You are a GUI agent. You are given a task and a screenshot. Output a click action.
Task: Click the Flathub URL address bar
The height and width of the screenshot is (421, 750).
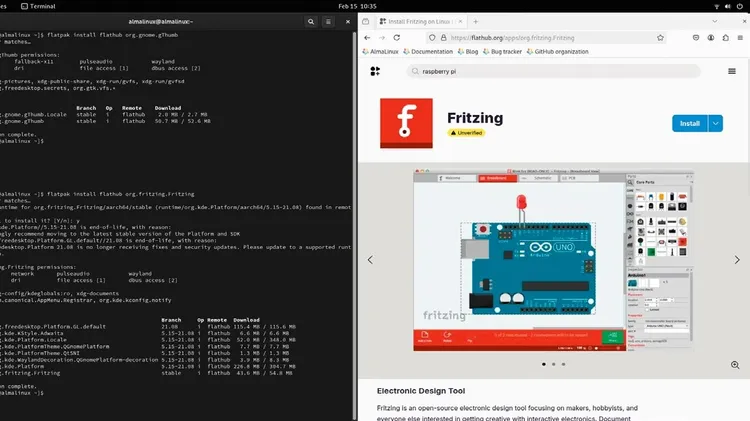click(x=545, y=38)
